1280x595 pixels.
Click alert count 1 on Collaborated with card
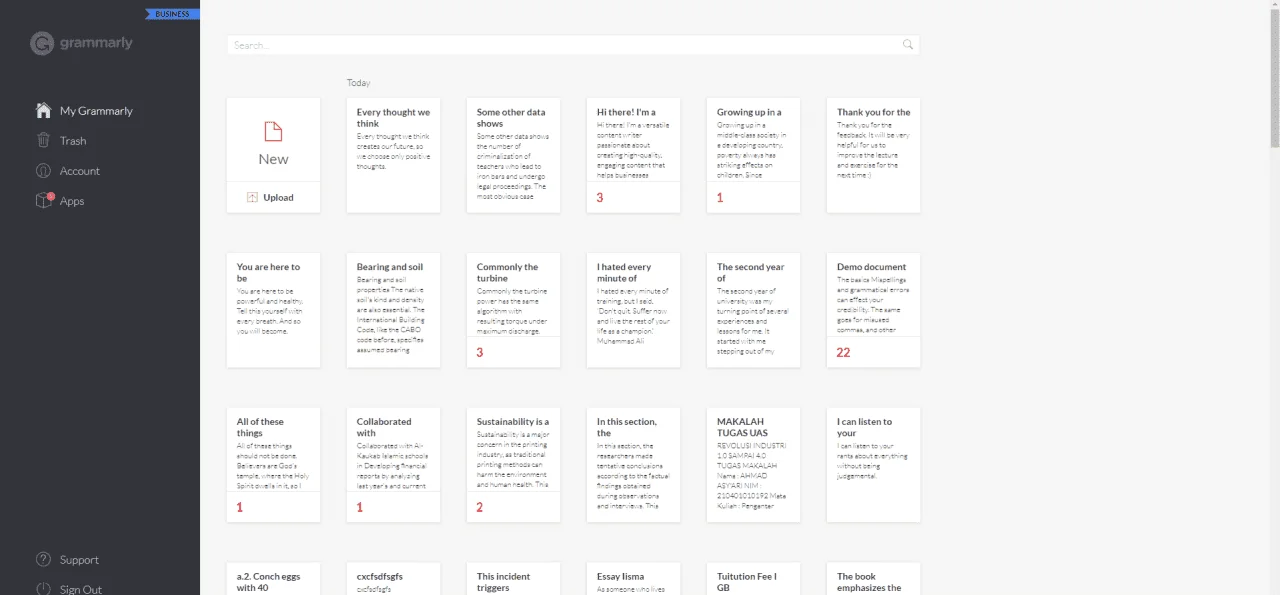[x=360, y=507]
